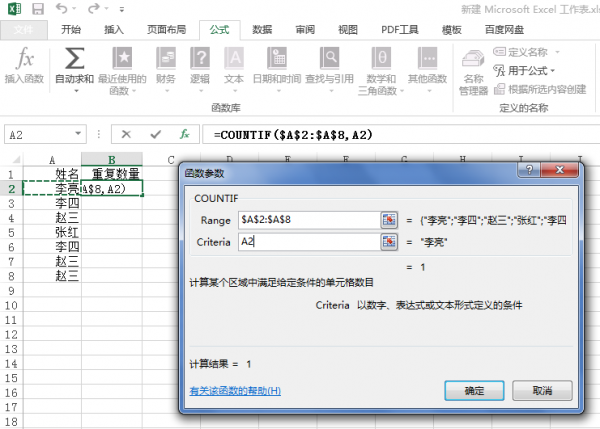Select the whole sheet via corner triangle
The height and width of the screenshot is (429, 600).
(16, 159)
